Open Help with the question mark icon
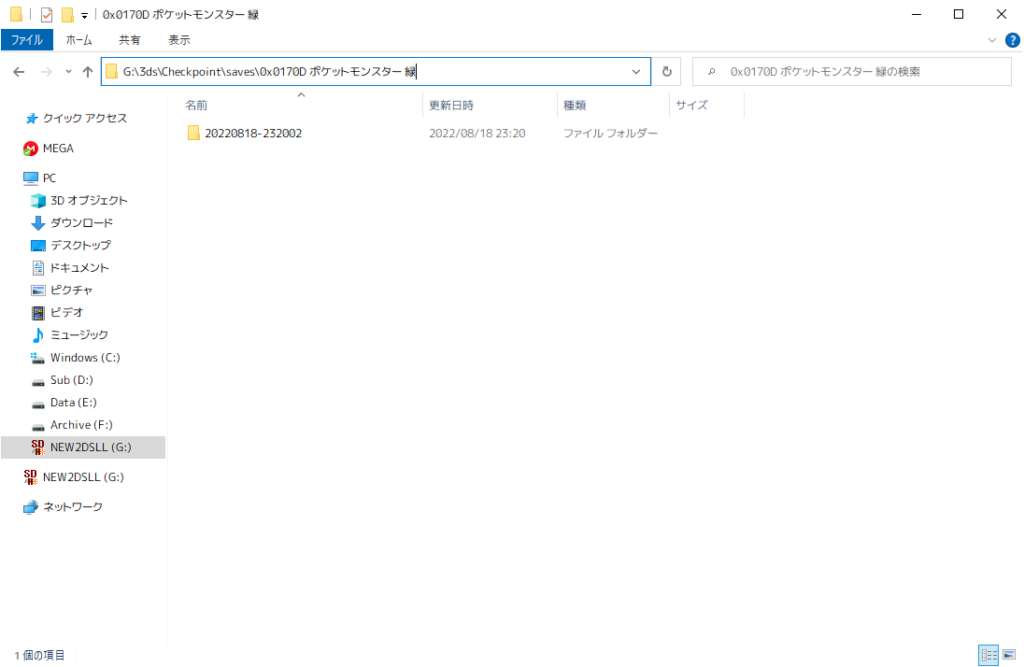The width and height of the screenshot is (1024, 667). click(1012, 41)
